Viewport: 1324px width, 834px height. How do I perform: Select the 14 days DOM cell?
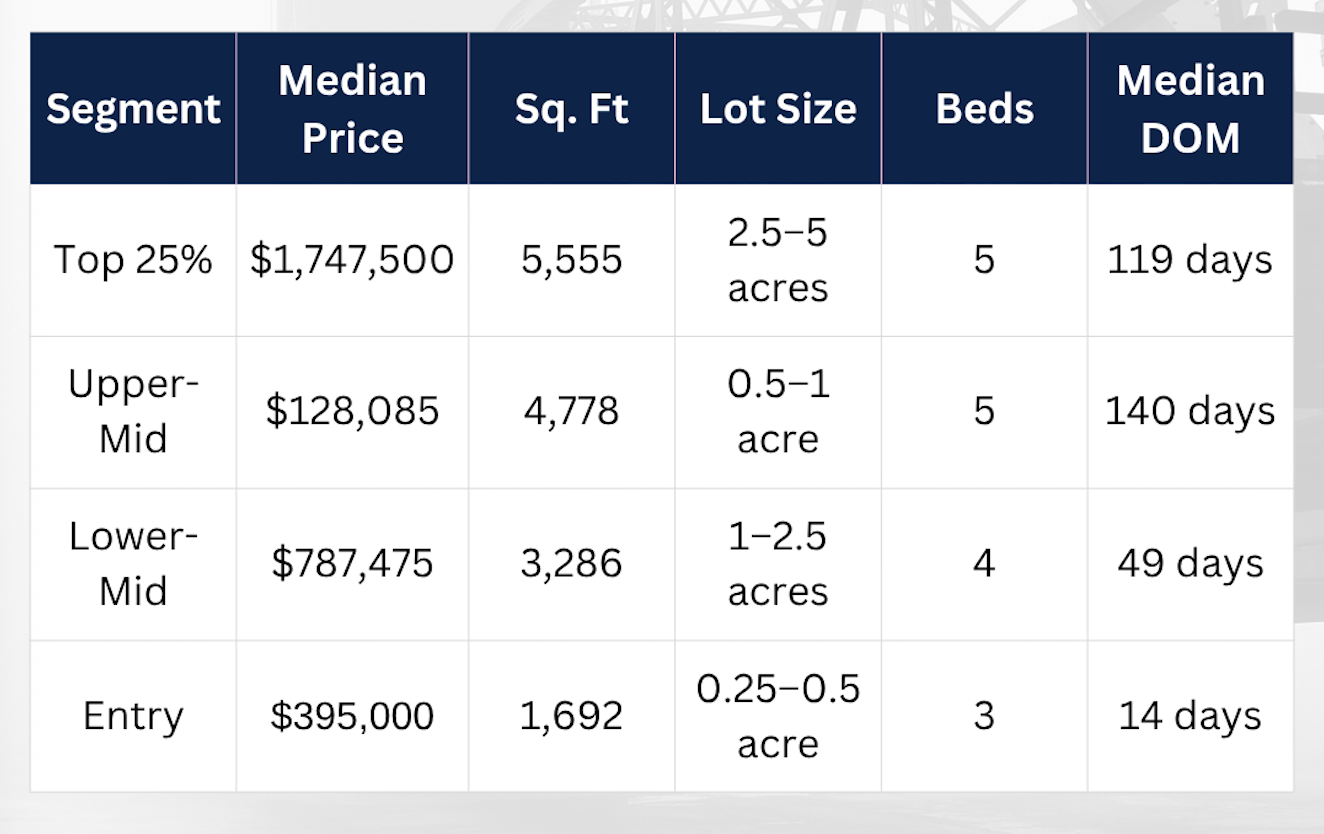click(x=1190, y=716)
